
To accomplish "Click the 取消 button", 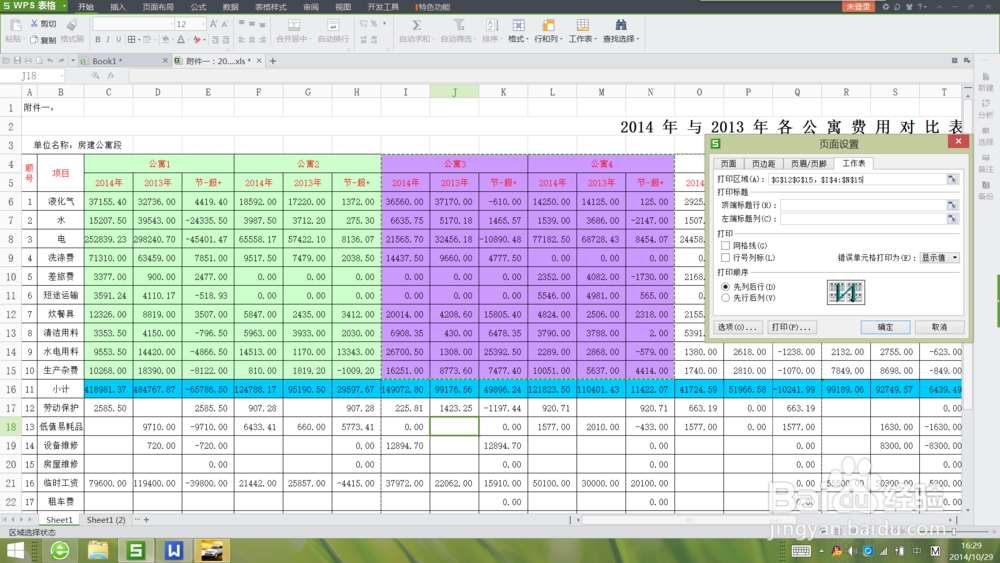I will [939, 327].
